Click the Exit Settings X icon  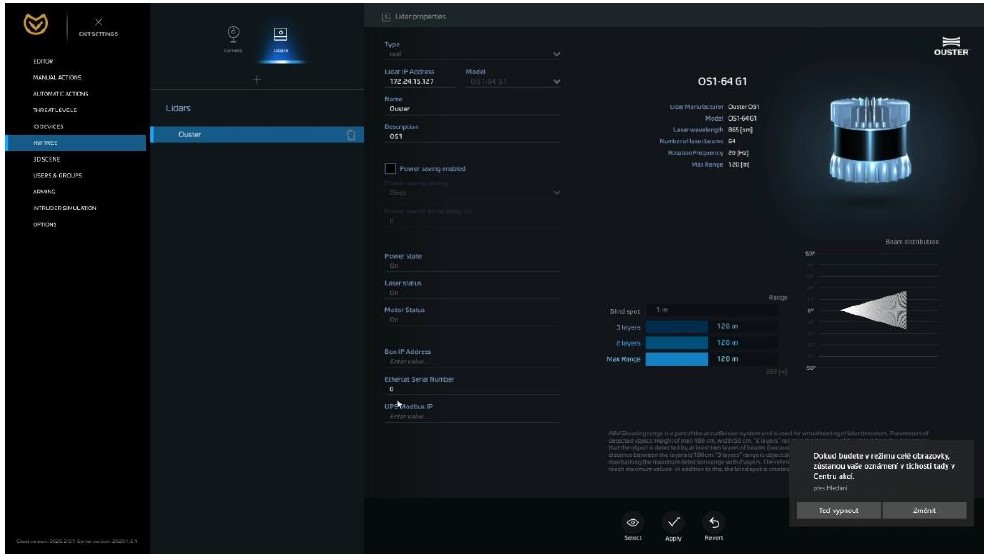click(98, 22)
